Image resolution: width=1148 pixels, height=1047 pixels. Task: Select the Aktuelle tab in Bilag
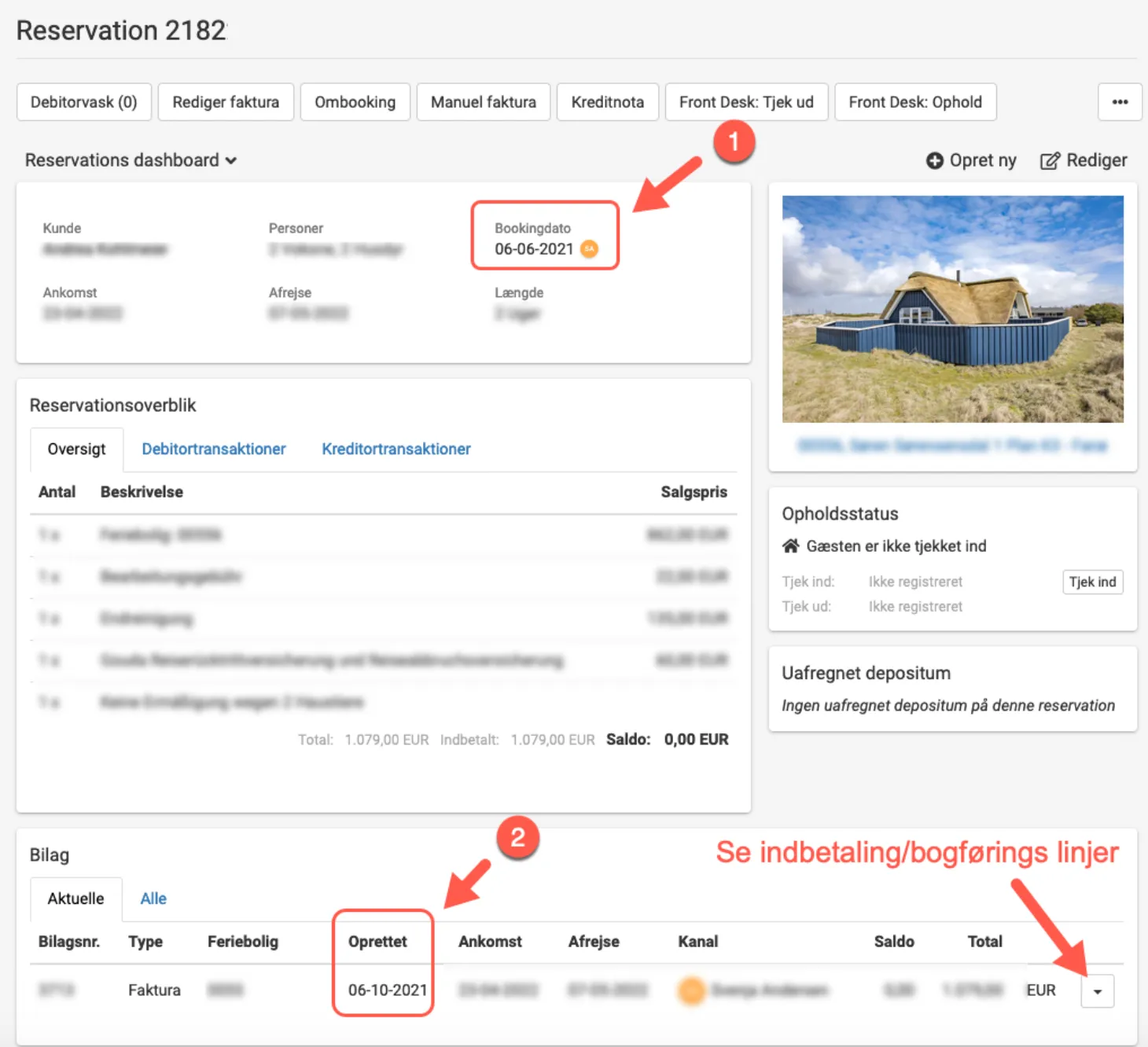75,898
